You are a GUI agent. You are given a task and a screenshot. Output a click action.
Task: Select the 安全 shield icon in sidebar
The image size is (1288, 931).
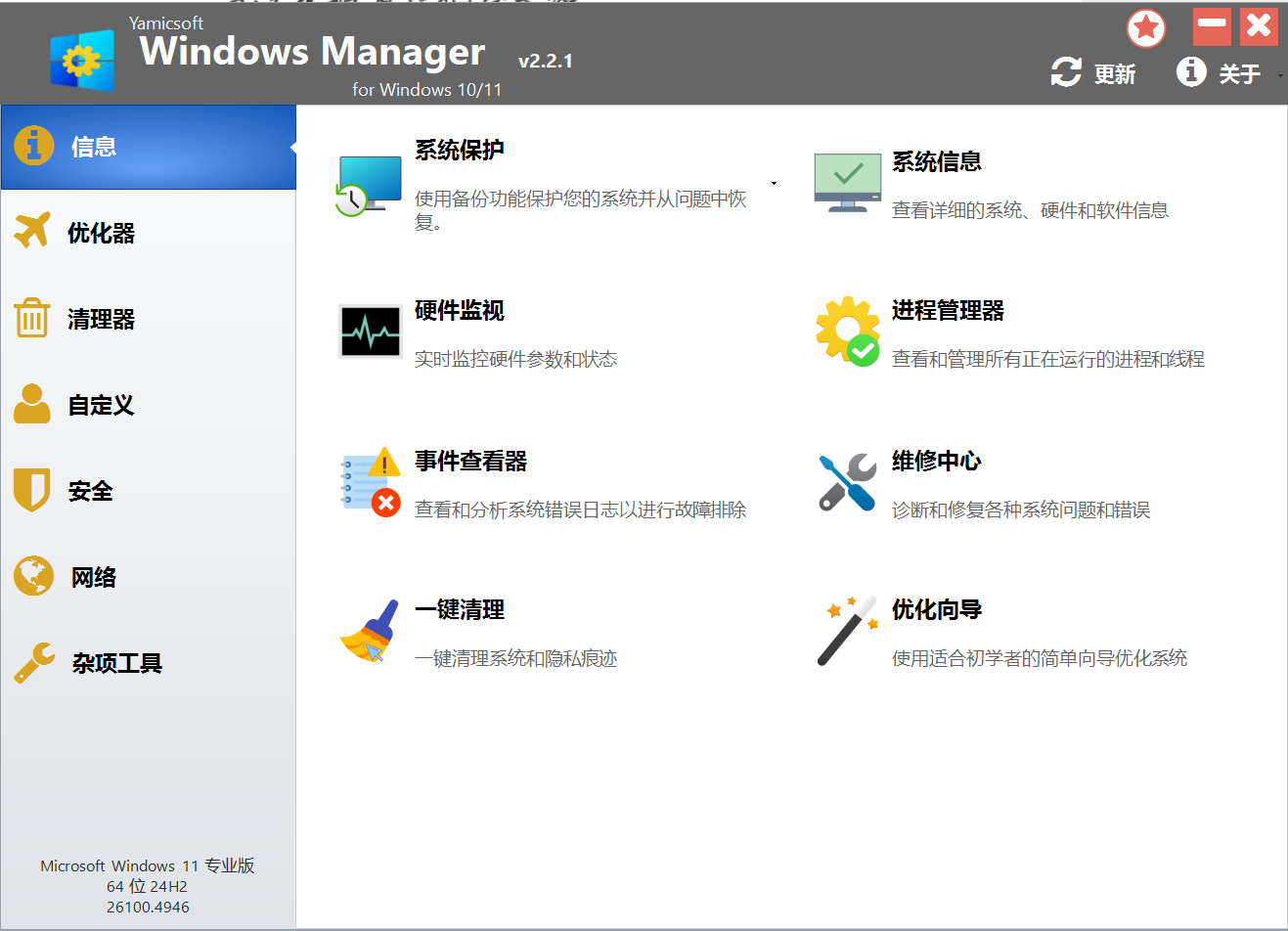28,490
